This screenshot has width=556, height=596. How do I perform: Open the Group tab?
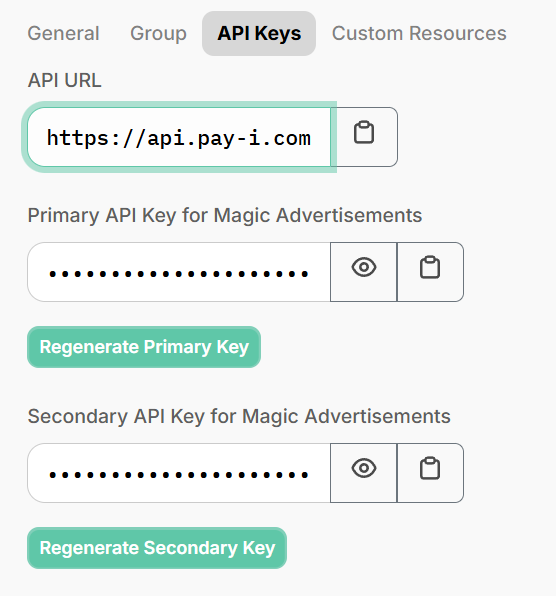158,33
